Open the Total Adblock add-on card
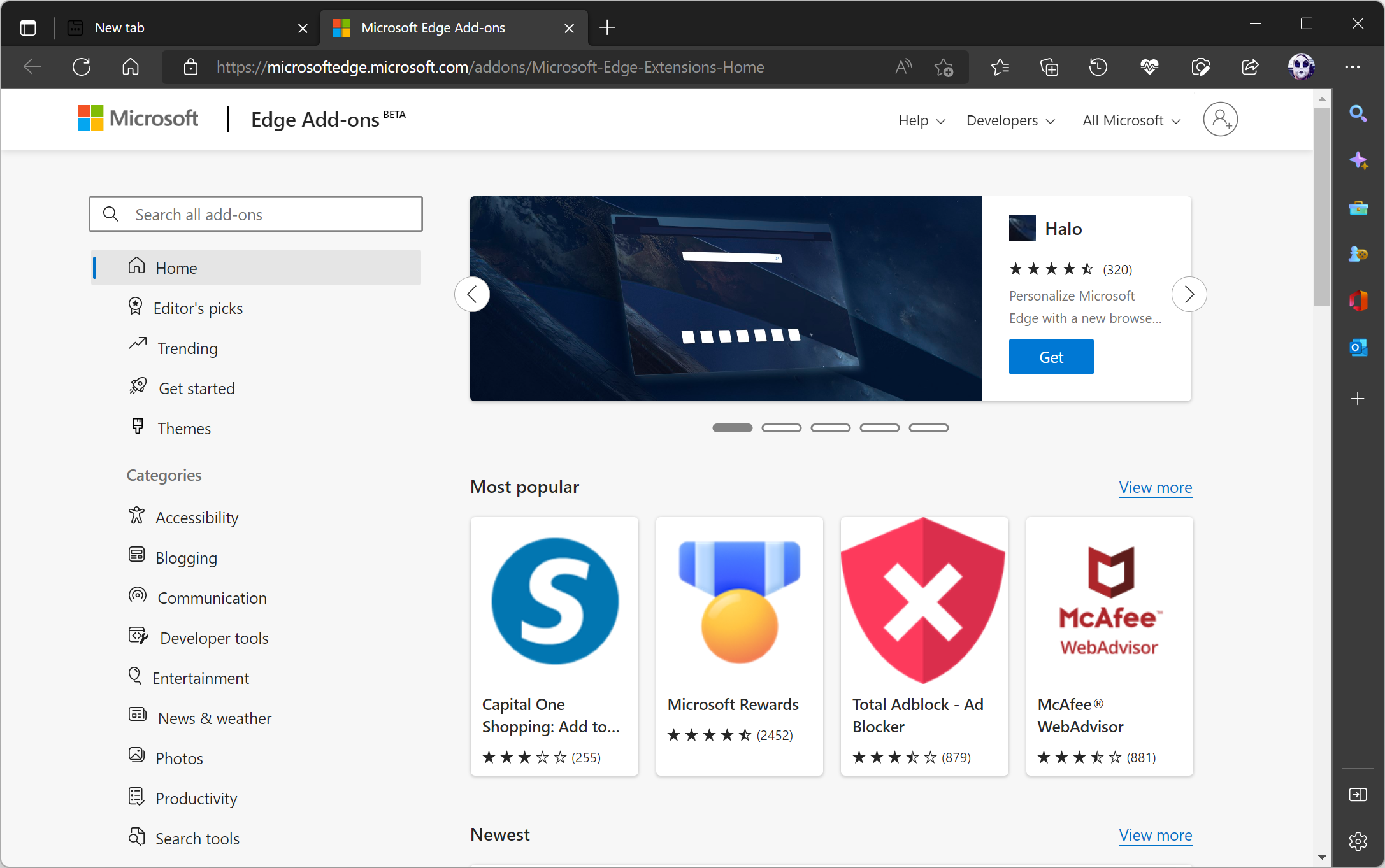This screenshot has height=868, width=1385. click(x=924, y=646)
